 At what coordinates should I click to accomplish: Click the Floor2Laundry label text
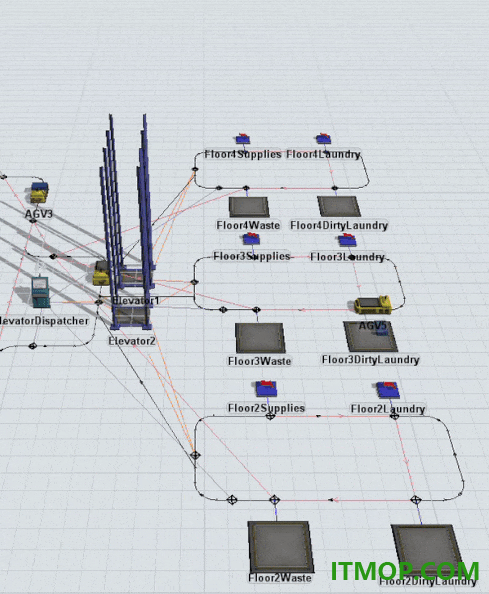[x=388, y=409]
